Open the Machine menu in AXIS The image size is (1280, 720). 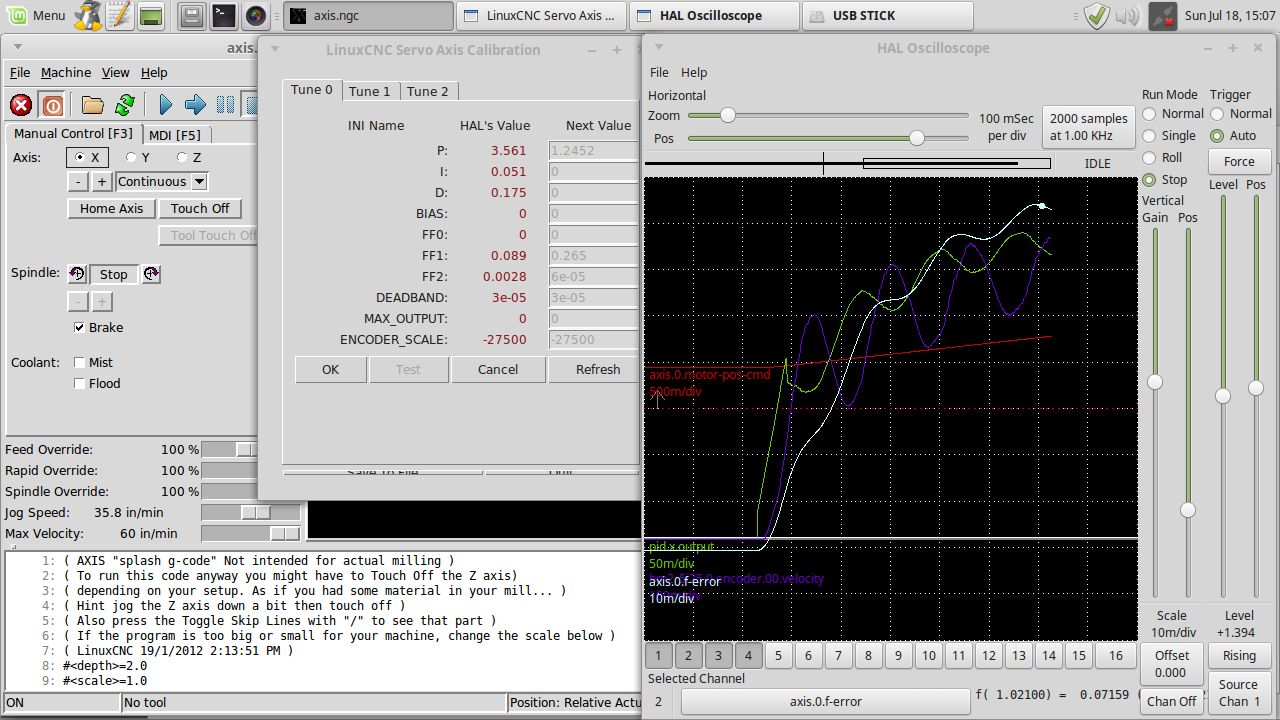click(x=66, y=73)
